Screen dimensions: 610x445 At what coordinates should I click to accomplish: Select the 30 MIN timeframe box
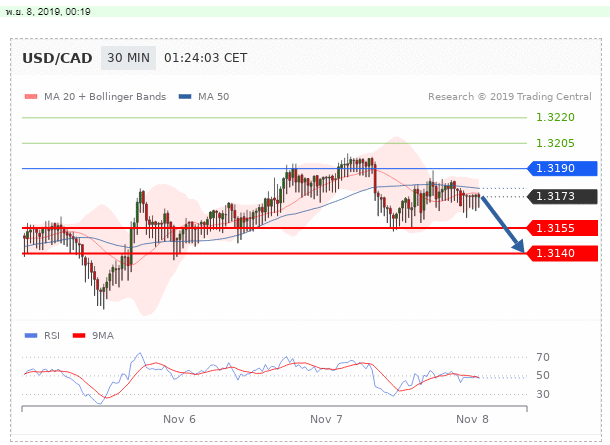[128, 58]
